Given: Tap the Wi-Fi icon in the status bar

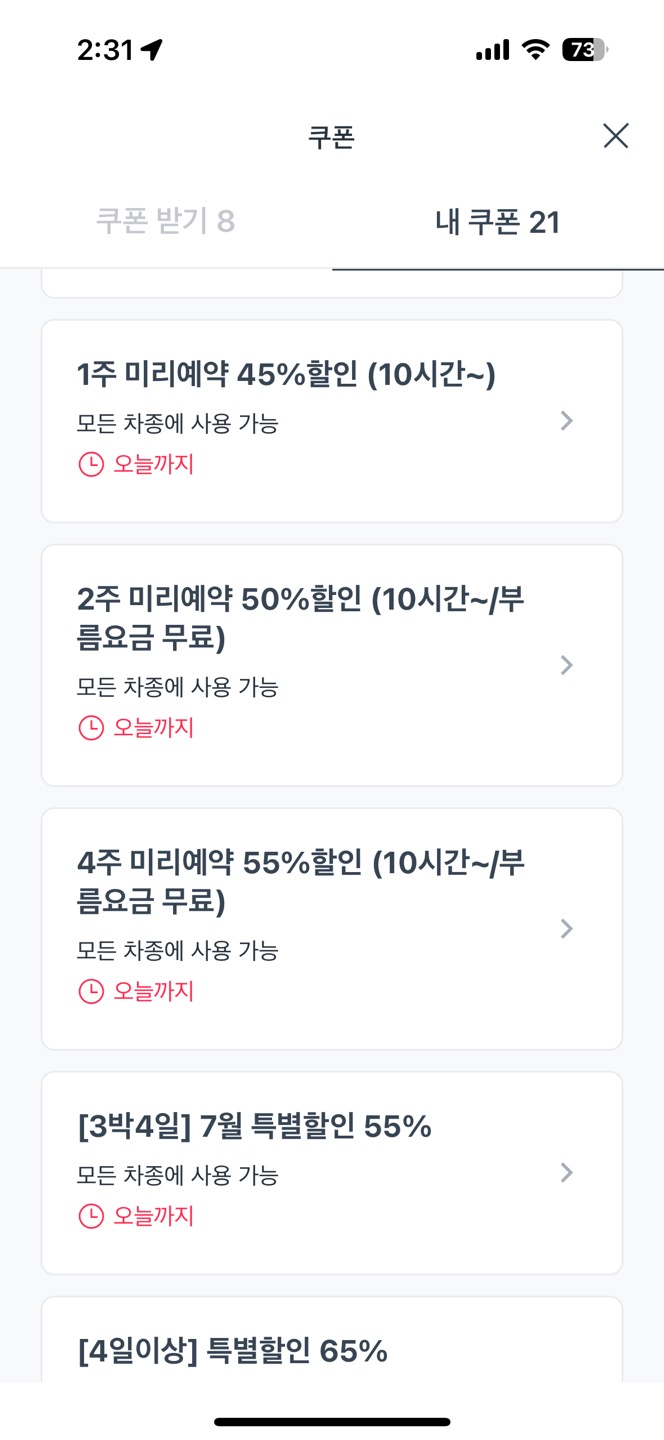Looking at the screenshot, I should tap(537, 47).
